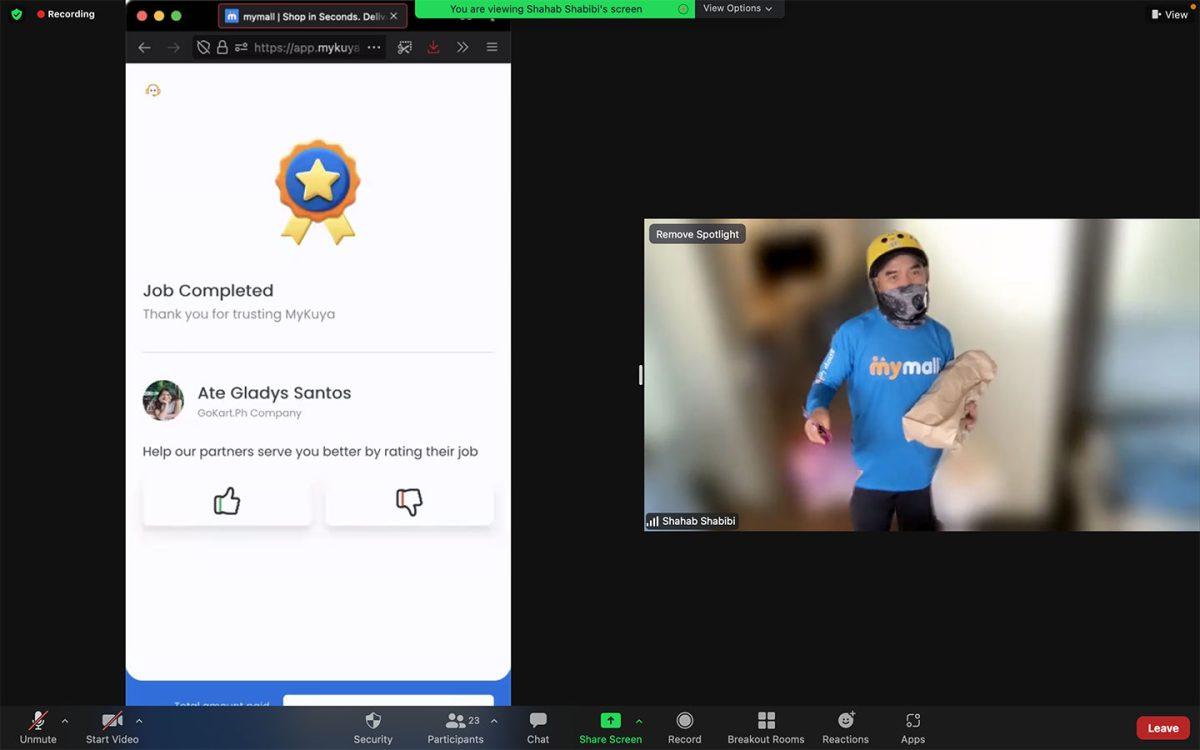Start Video with the camera toggle
Viewport: 1200px width, 750px height.
[x=112, y=721]
